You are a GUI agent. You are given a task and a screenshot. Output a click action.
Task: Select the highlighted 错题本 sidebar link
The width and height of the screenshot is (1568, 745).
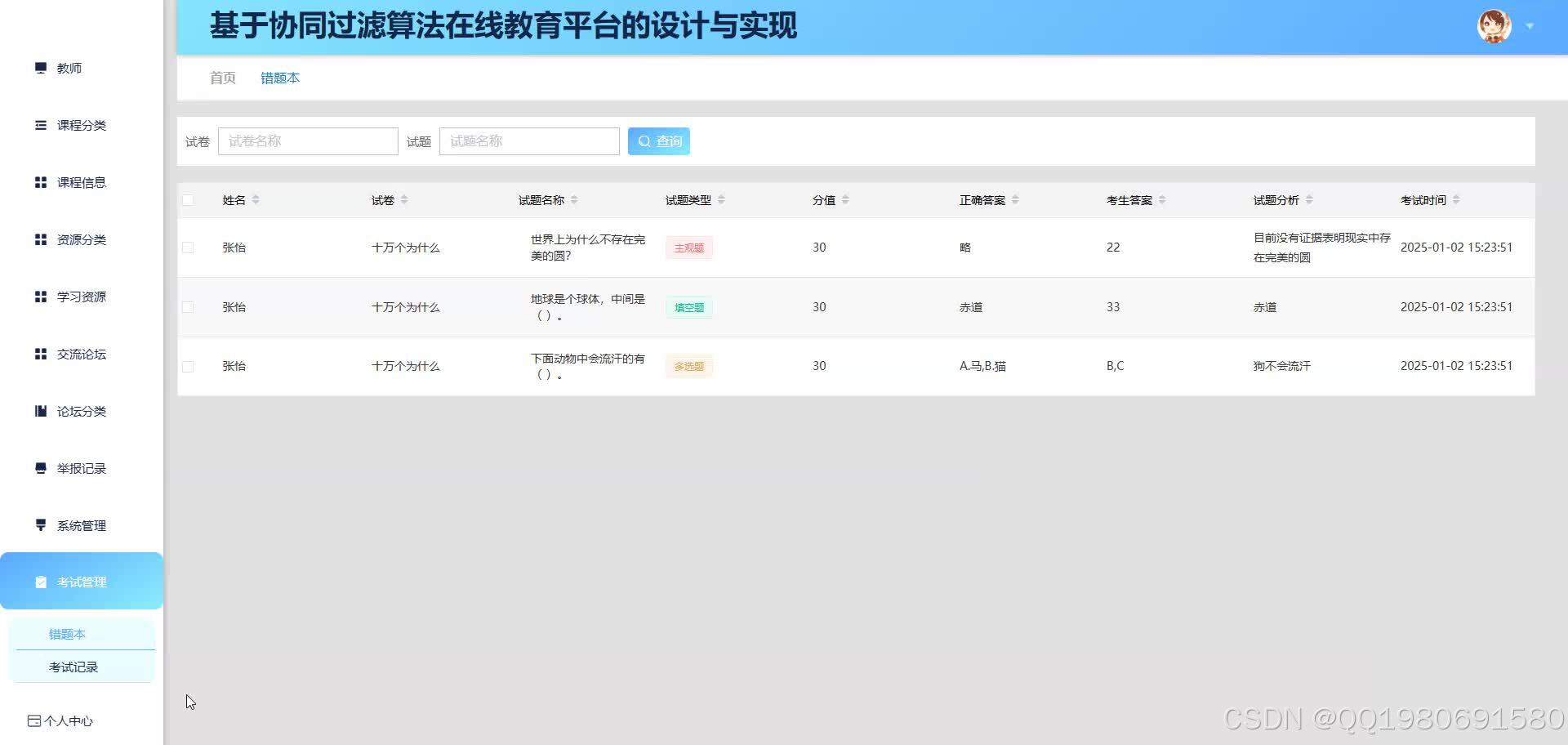pos(68,634)
